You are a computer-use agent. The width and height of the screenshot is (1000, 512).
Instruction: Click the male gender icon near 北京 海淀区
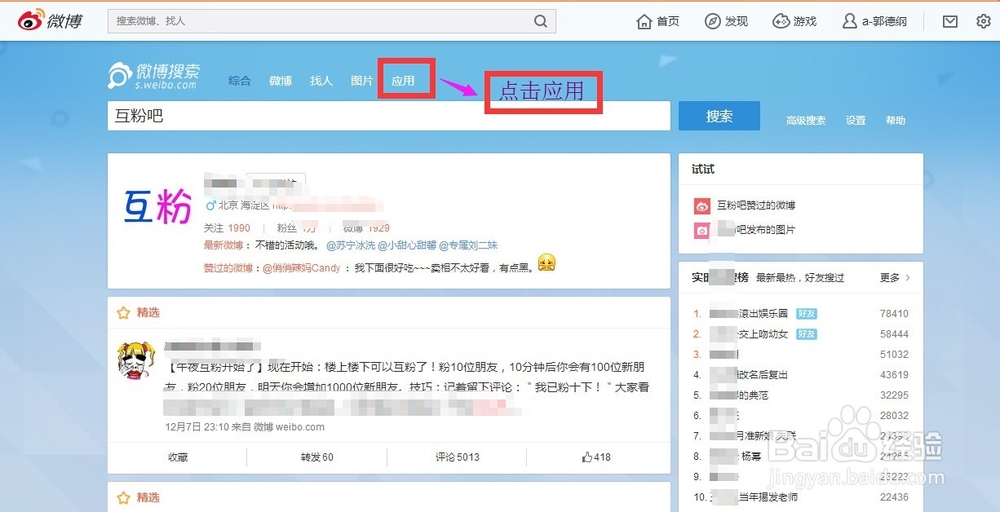click(210, 205)
